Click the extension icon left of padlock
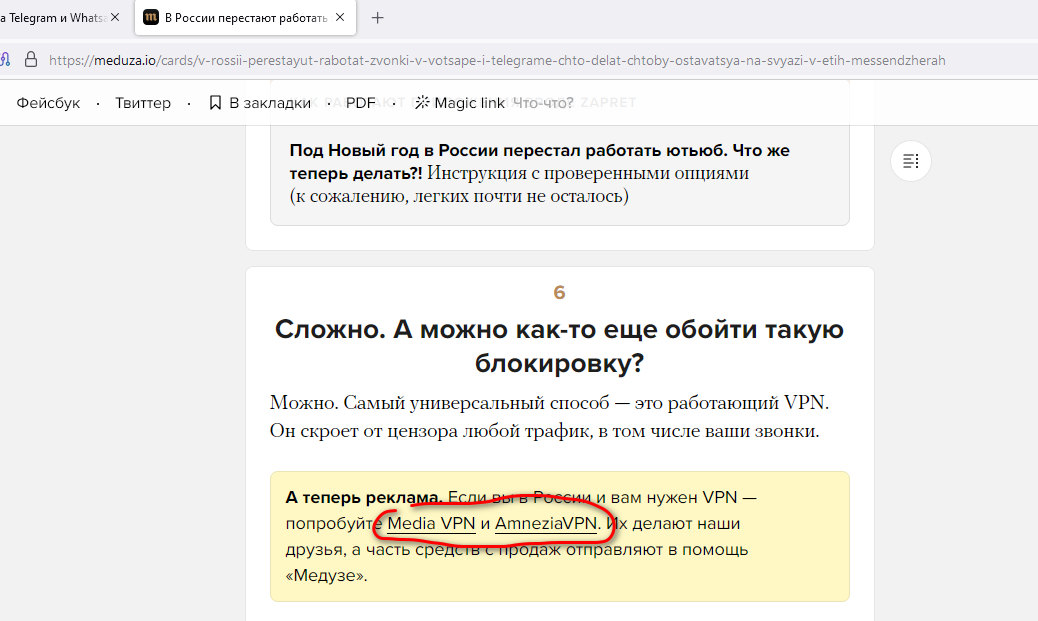This screenshot has height=621, width=1038. (5, 60)
